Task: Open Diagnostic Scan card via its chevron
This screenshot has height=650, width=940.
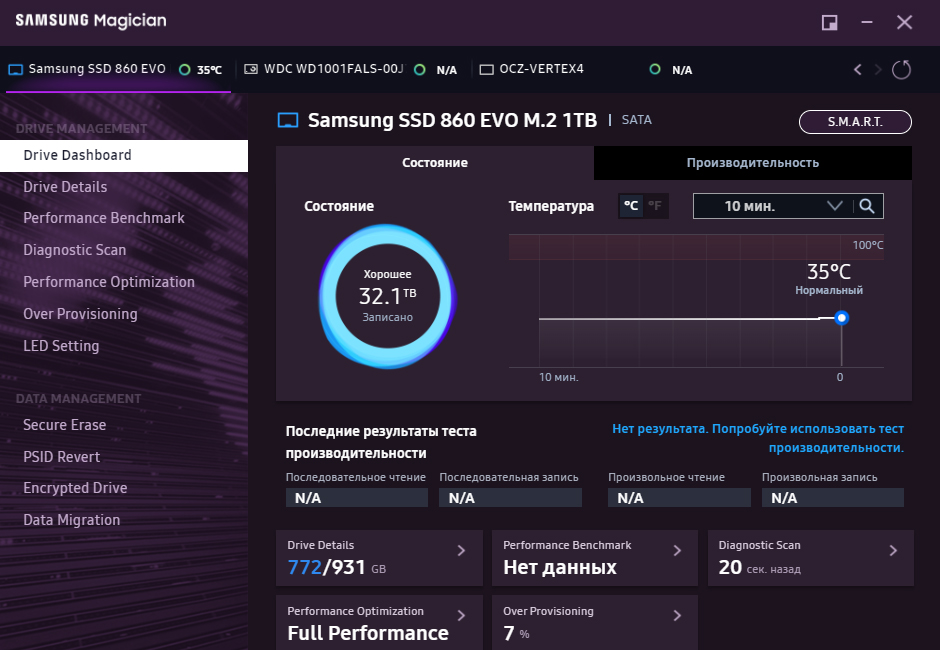Action: (x=893, y=550)
